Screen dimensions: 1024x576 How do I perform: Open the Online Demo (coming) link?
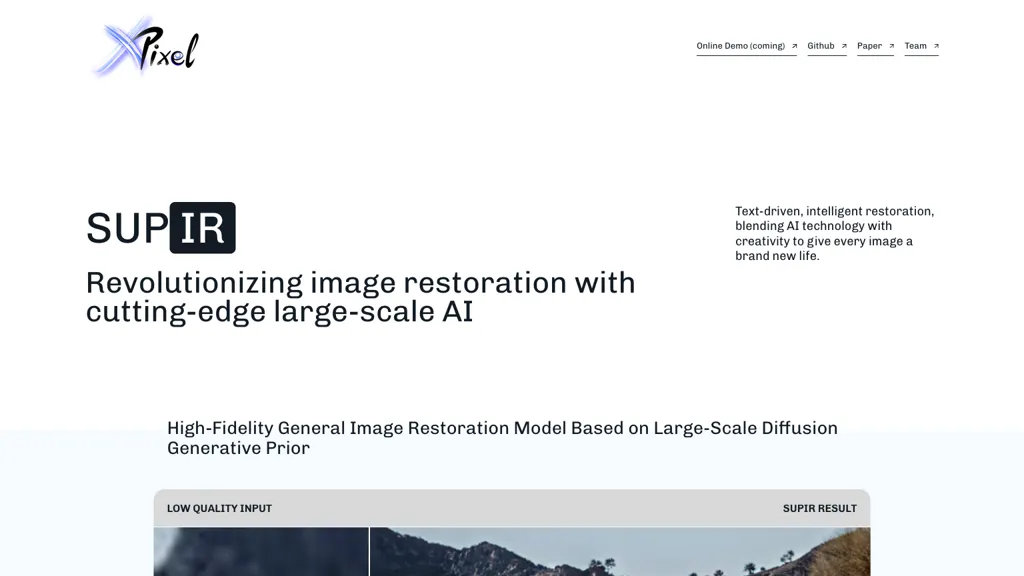click(x=740, y=46)
